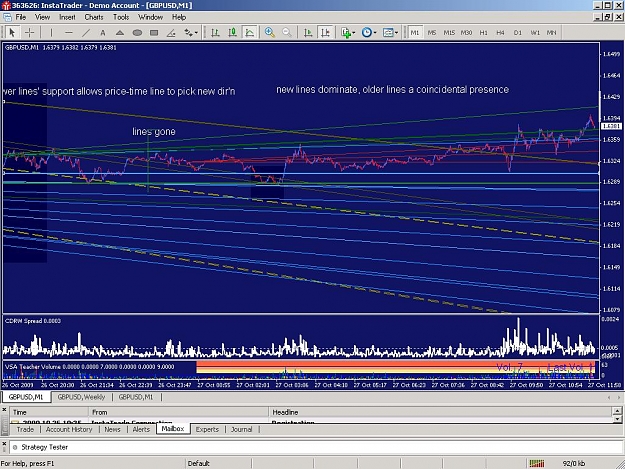The width and height of the screenshot is (625, 469).
Task: Sort mailbox by Time column header
Action: tap(49, 412)
